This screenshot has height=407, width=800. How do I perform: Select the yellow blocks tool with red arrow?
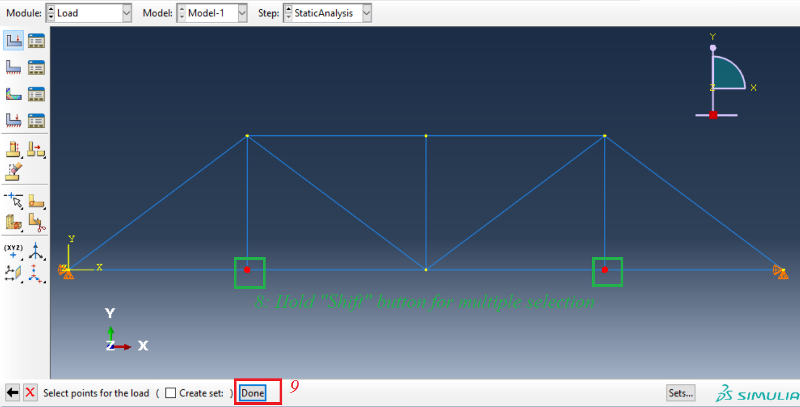[x=36, y=149]
